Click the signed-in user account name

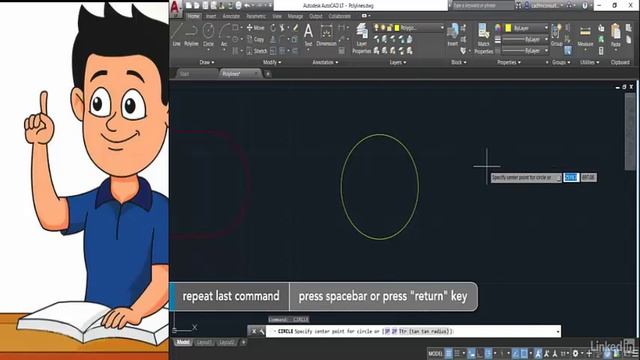[x=545, y=5]
